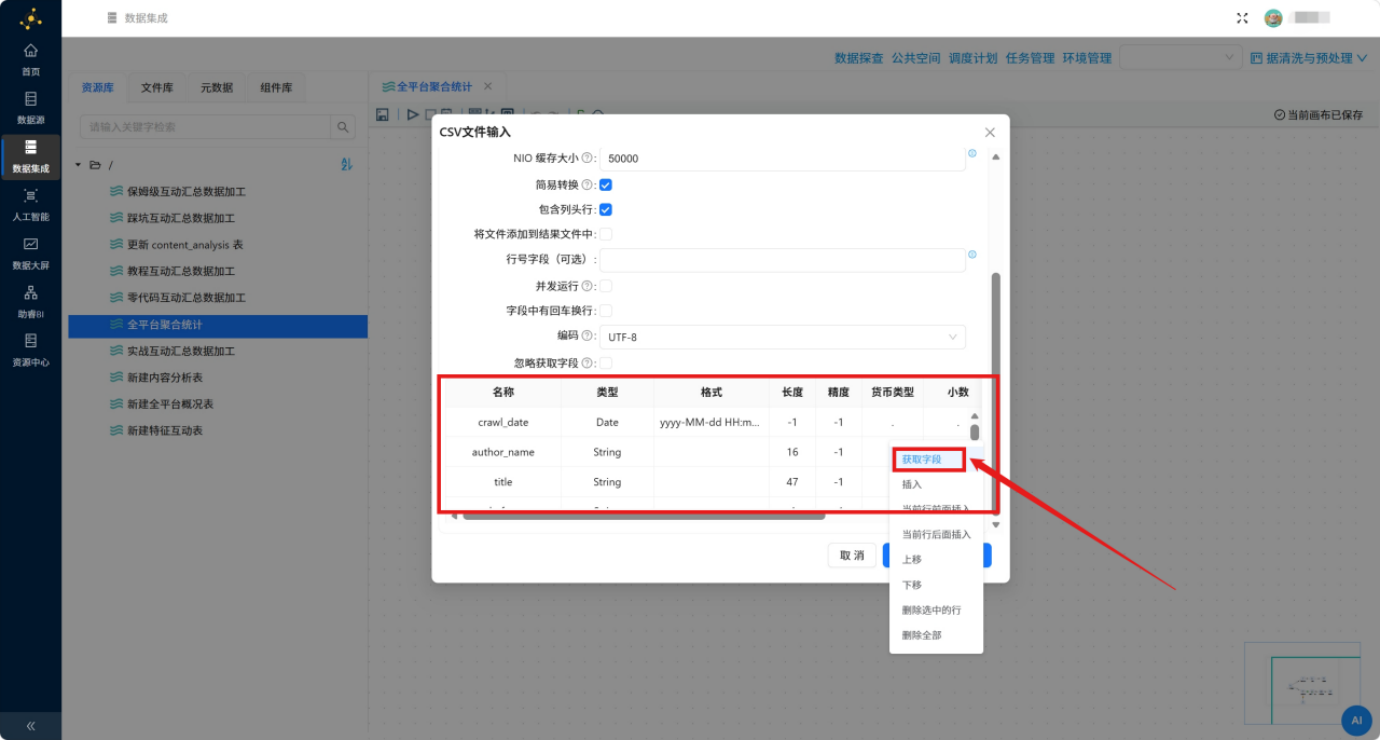Image resolution: width=1380 pixels, height=740 pixels.
Task: Switch to the 资源库 tab
Action: tap(98, 88)
